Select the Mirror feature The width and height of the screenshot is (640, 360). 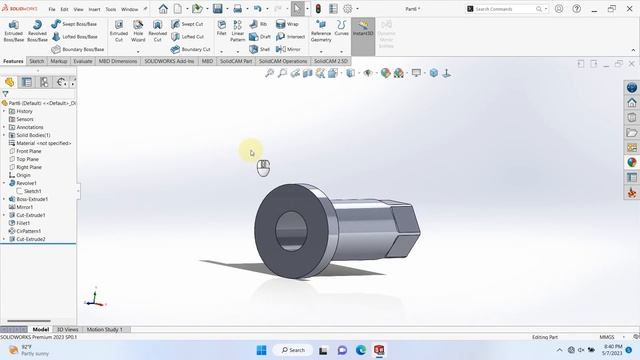(288, 49)
